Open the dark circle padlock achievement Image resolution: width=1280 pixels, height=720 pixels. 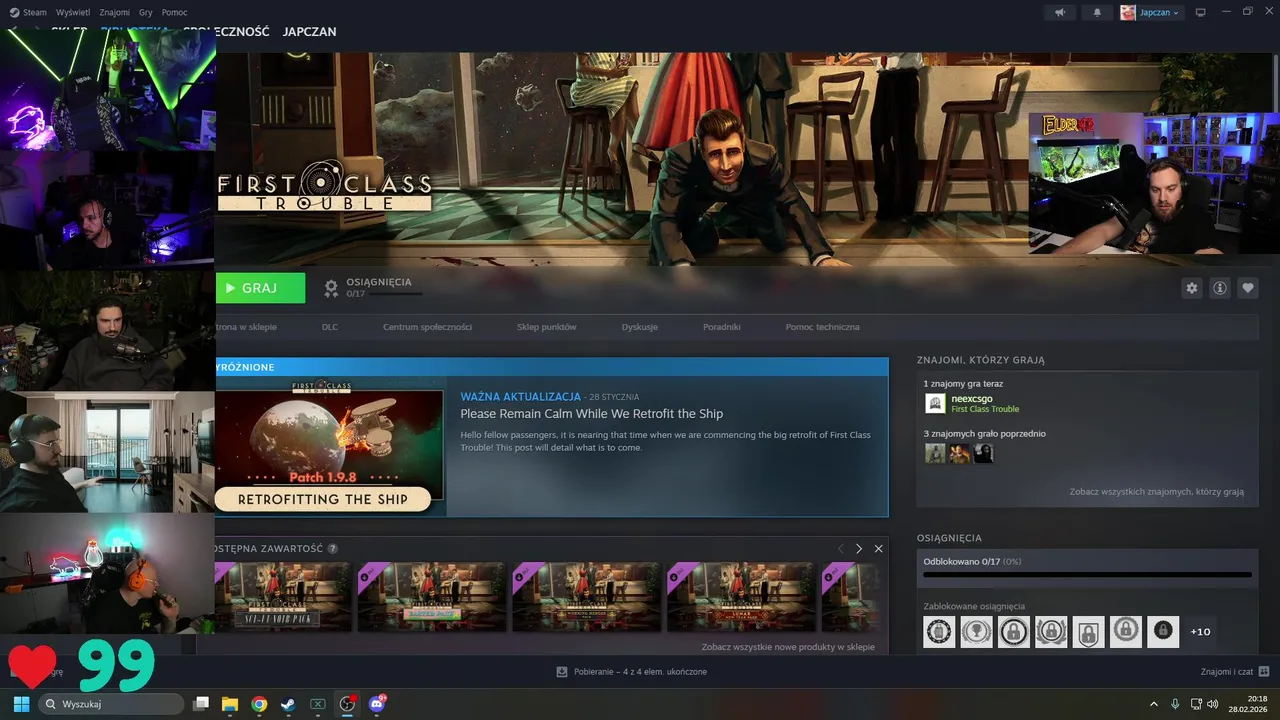coord(1163,632)
